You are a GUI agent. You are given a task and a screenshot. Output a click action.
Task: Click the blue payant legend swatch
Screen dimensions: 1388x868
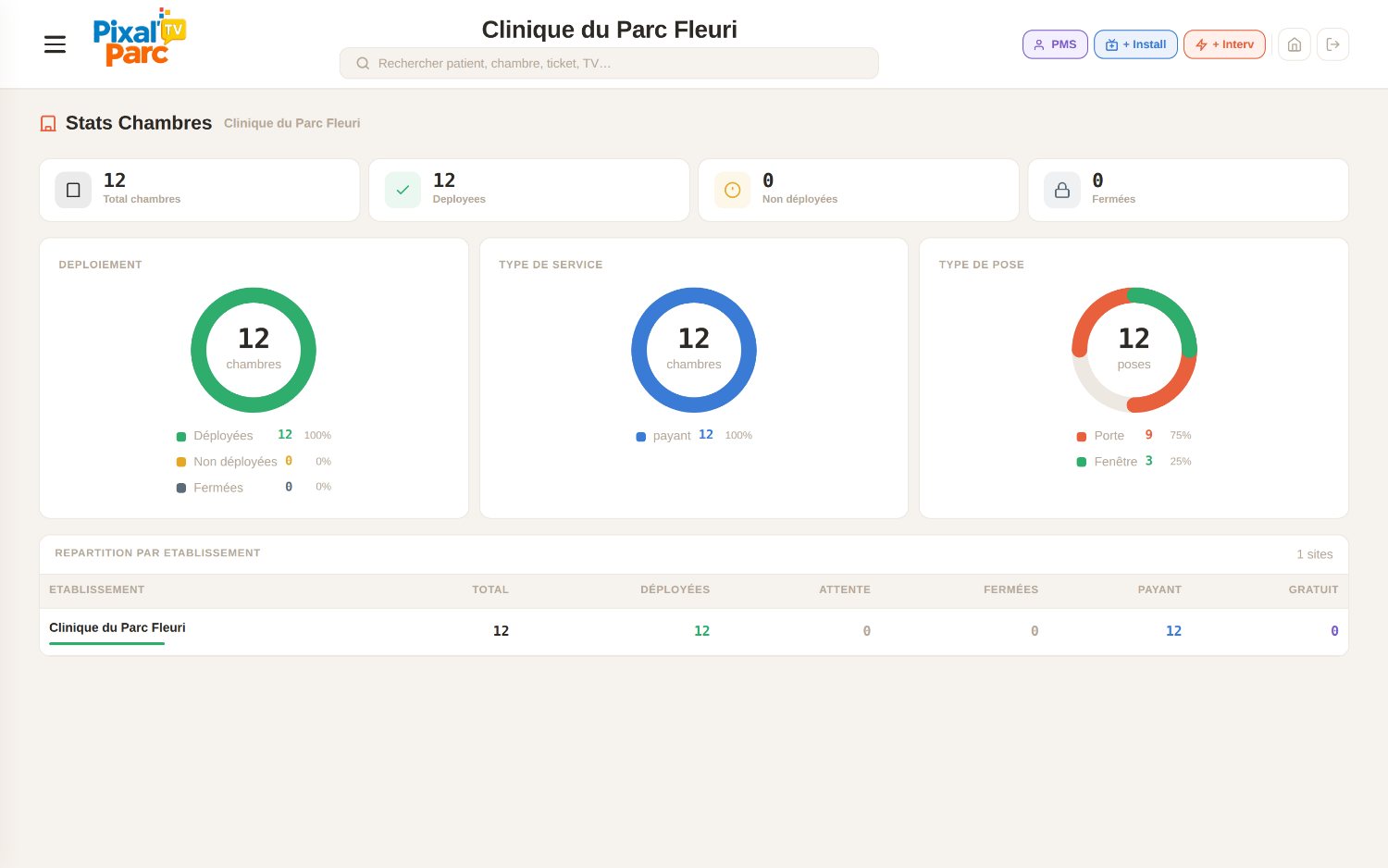pos(640,437)
